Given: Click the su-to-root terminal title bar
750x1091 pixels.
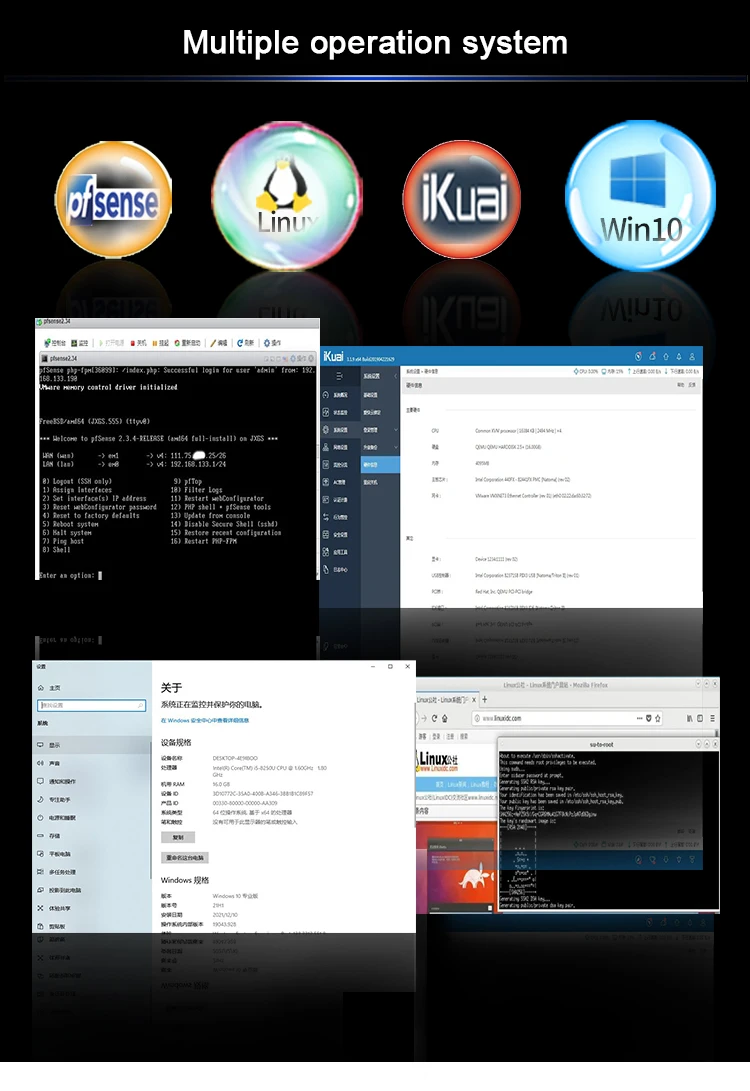Looking at the screenshot, I should tap(601, 744).
